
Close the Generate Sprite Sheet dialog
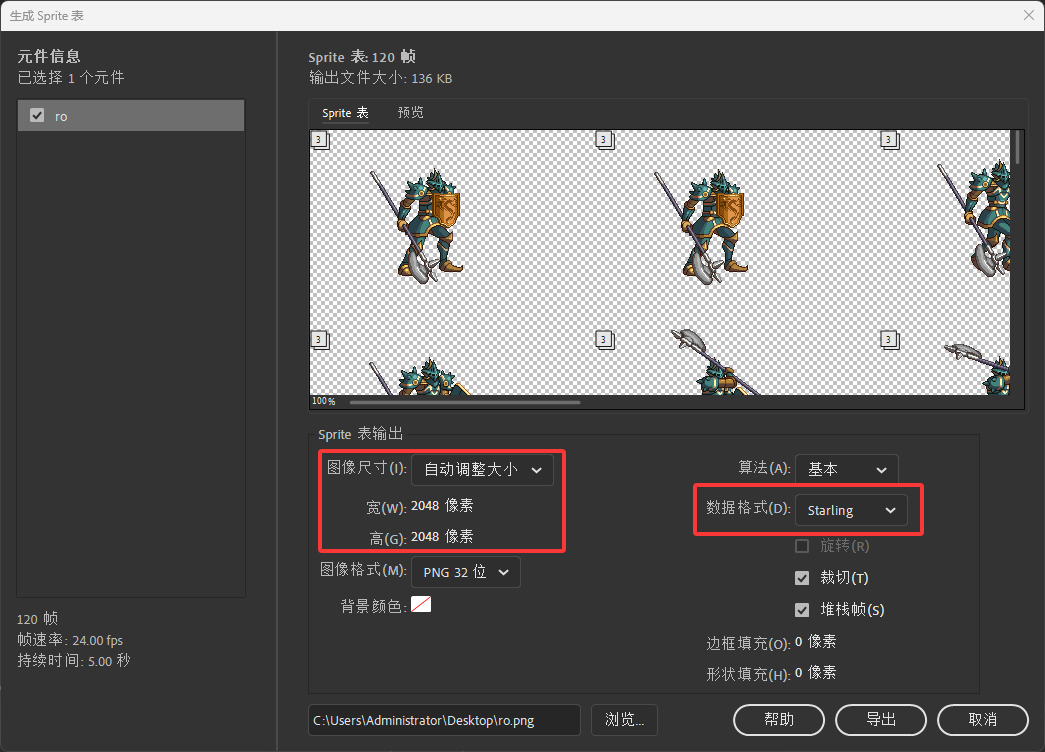(x=1029, y=15)
